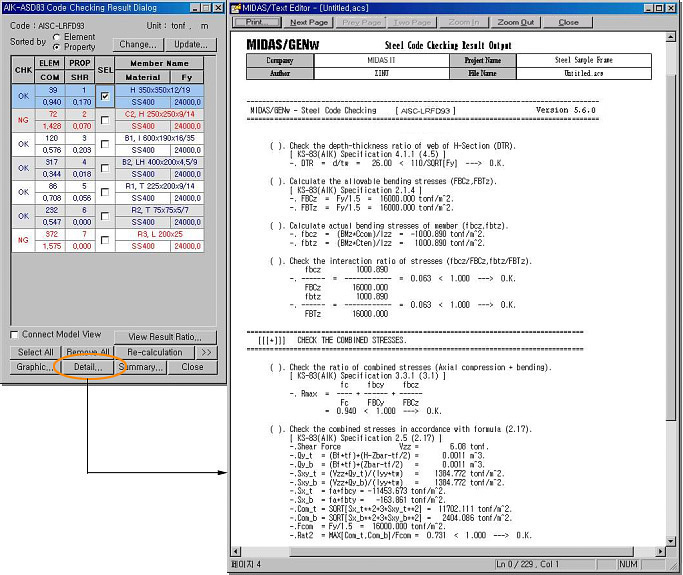Click the Prev Page toolbar button
Viewport: 683px width, 575px height.
[x=361, y=22]
